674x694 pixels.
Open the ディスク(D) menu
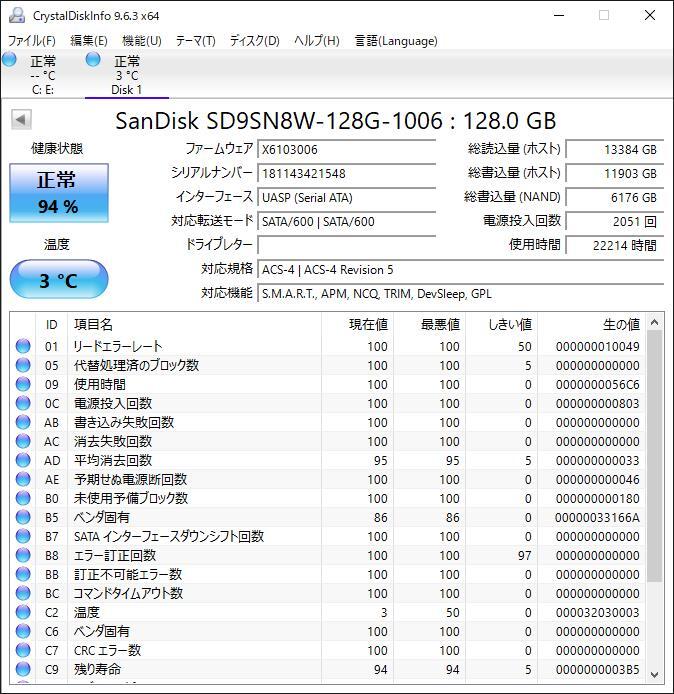pos(254,41)
